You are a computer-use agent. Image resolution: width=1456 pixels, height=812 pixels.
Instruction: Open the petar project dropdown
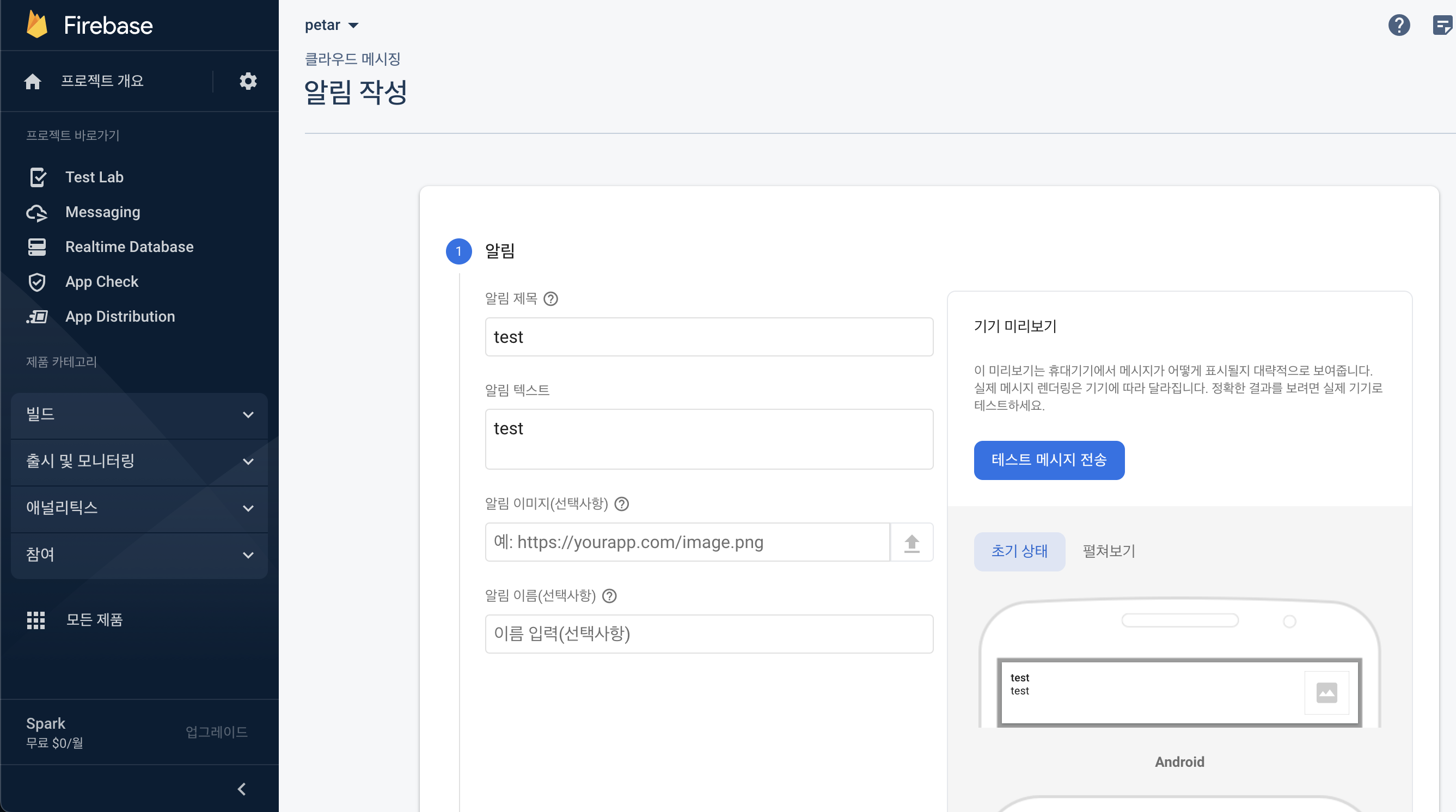point(332,25)
